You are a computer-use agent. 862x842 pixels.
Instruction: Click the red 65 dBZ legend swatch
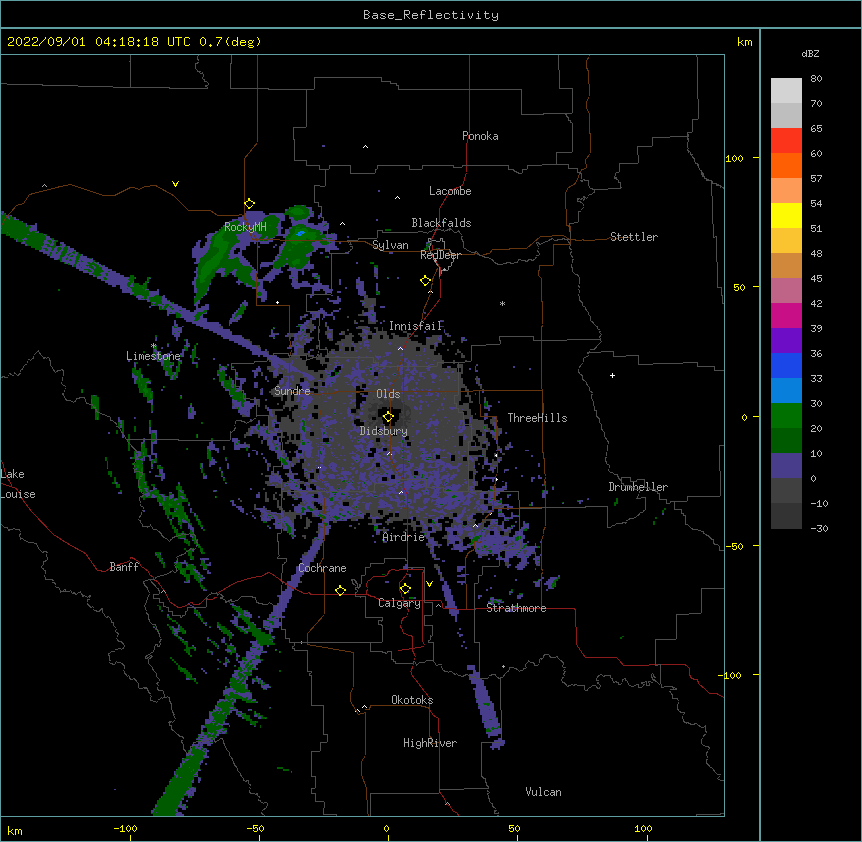pos(786,141)
